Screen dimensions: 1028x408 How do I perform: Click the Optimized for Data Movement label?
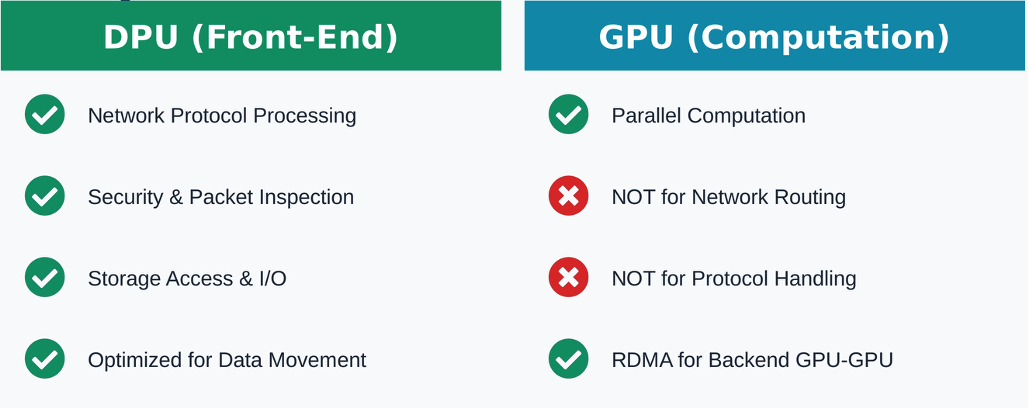[227, 360]
